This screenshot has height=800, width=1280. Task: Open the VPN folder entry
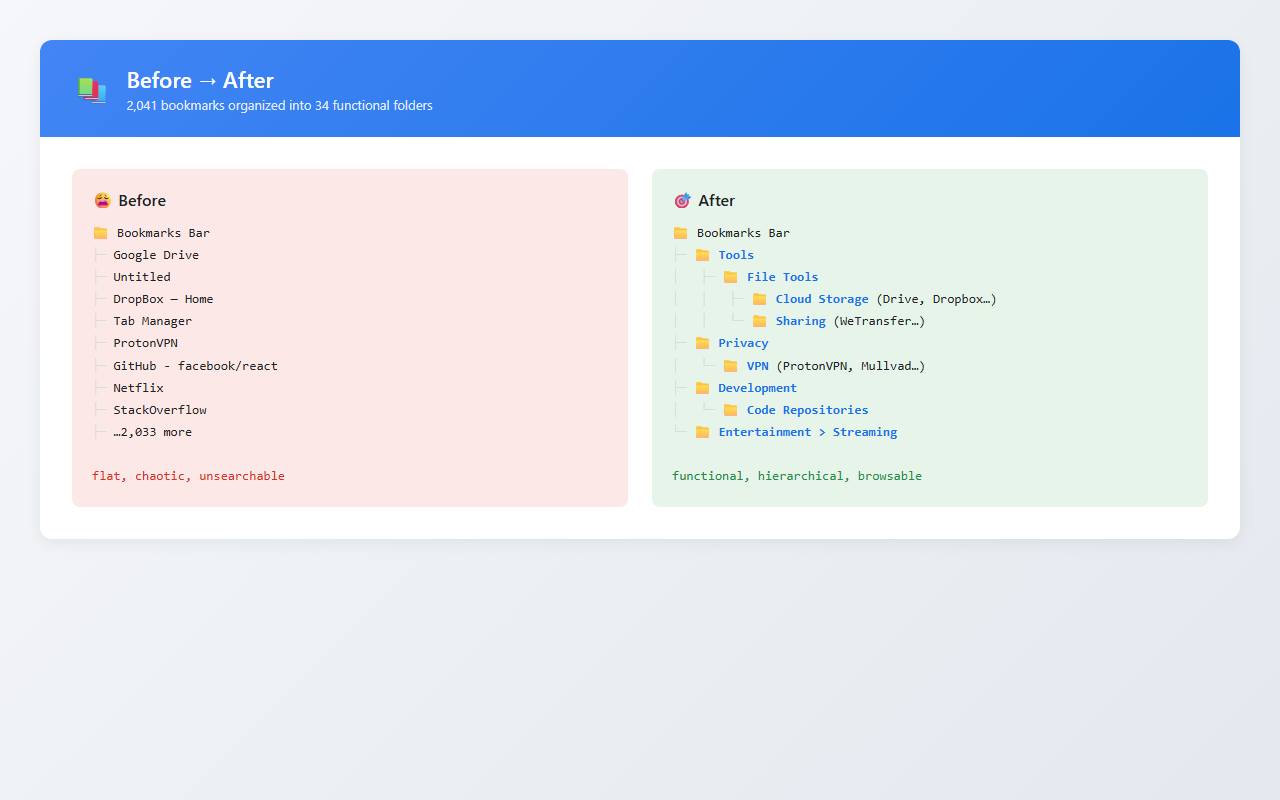758,366
